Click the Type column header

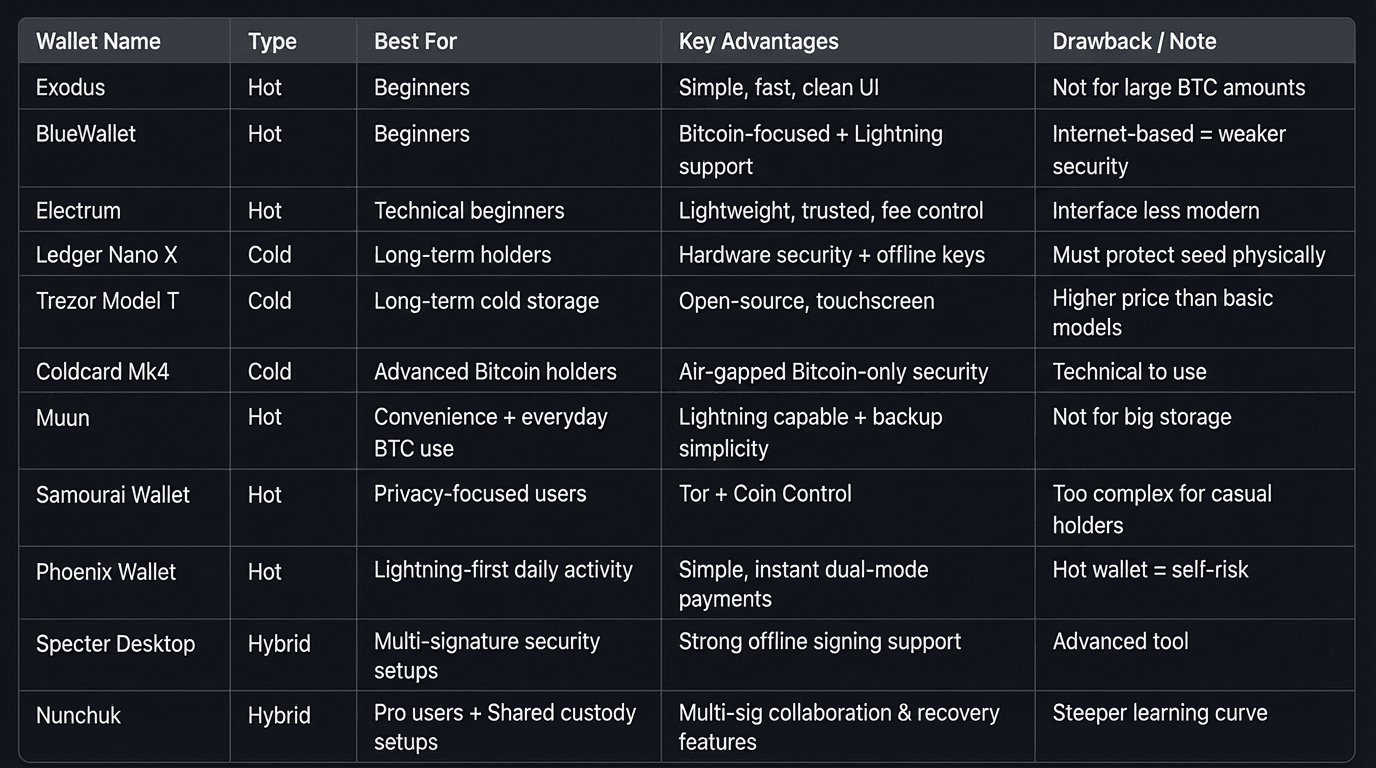click(x=272, y=41)
